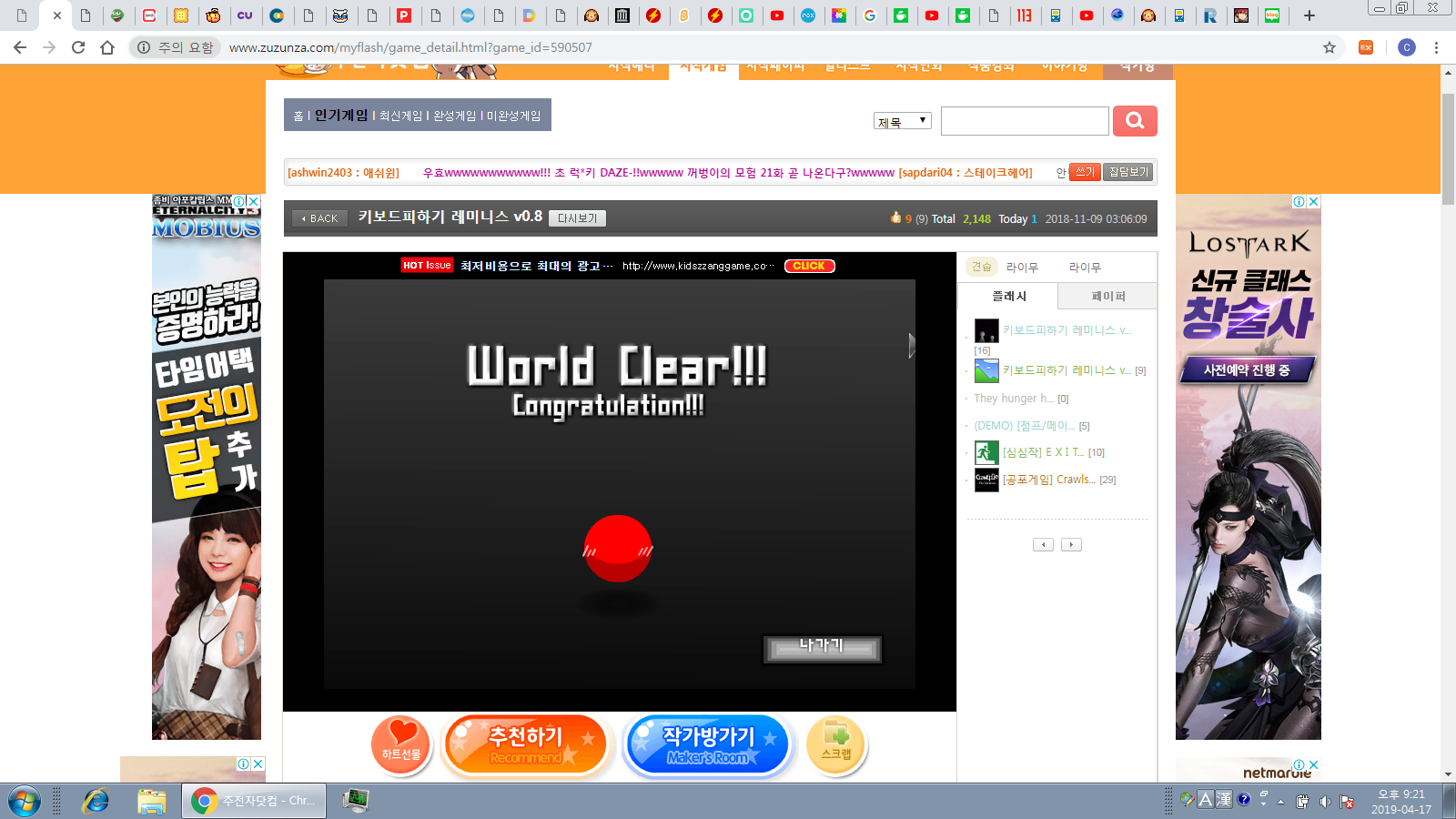The height and width of the screenshot is (819, 1456).
Task: Select 인기게임 category
Action: pos(341,116)
